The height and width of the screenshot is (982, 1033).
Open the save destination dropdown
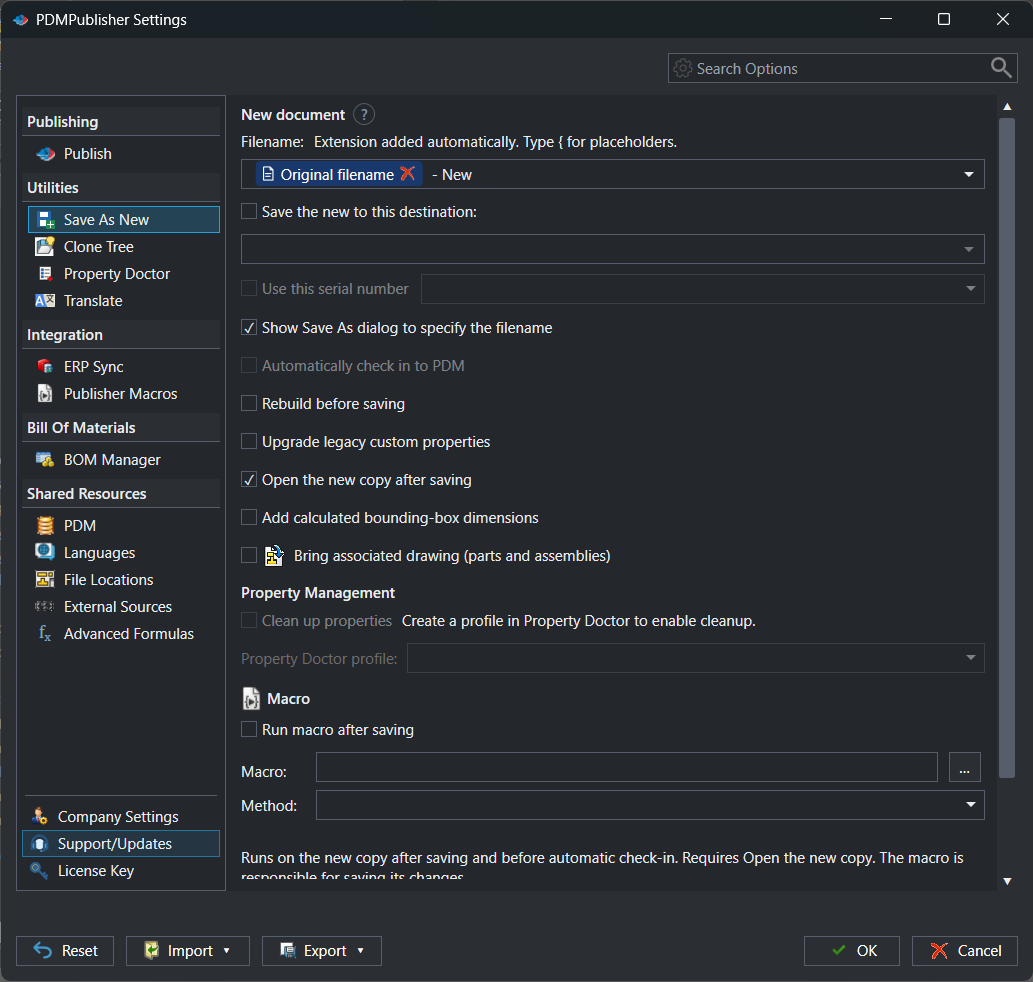click(968, 250)
